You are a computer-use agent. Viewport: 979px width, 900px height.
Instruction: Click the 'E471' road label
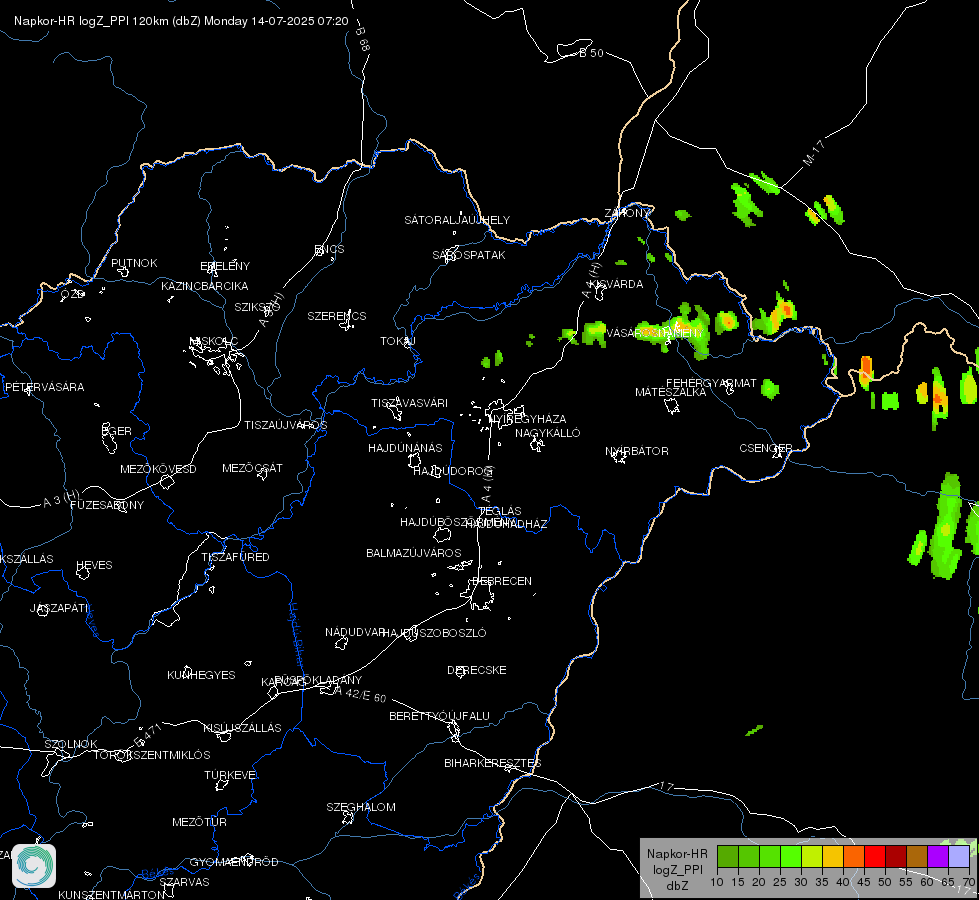click(149, 735)
